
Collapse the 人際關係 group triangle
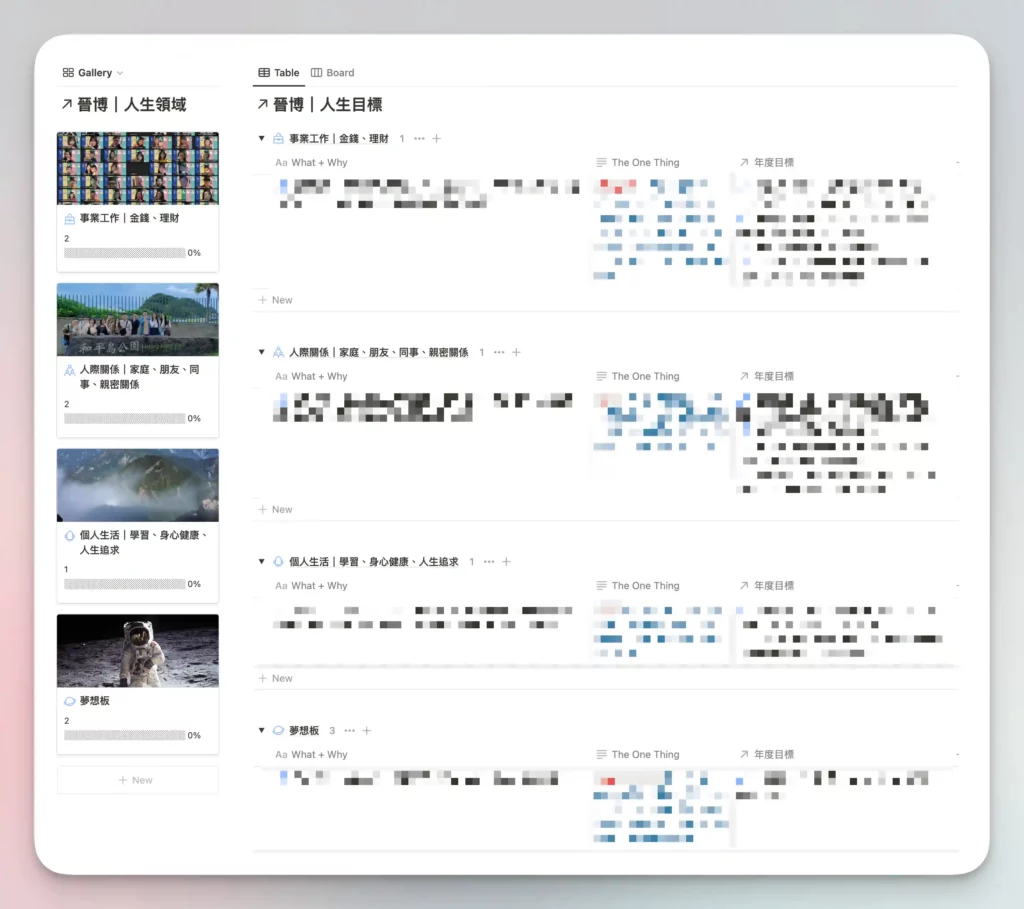[261, 352]
